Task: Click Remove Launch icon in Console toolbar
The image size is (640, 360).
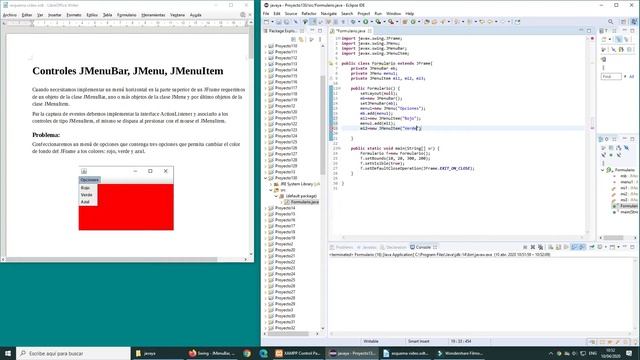Action: pyautogui.click(x=533, y=247)
